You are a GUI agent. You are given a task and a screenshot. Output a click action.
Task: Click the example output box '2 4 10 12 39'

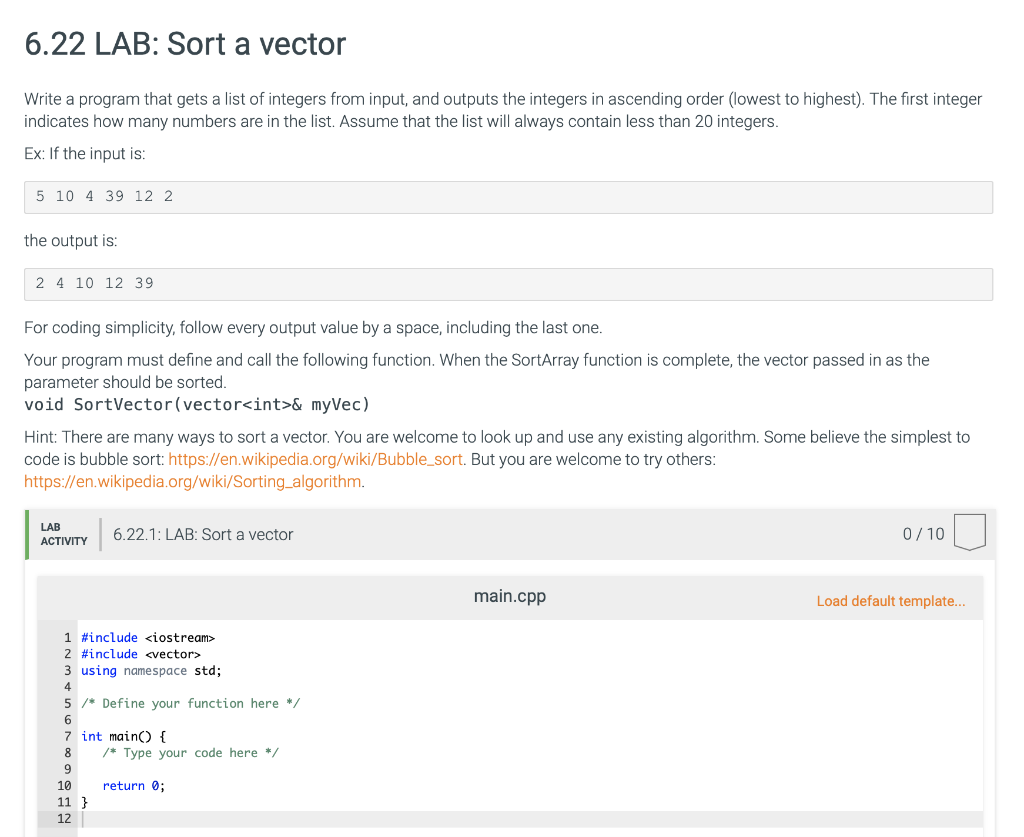click(508, 284)
